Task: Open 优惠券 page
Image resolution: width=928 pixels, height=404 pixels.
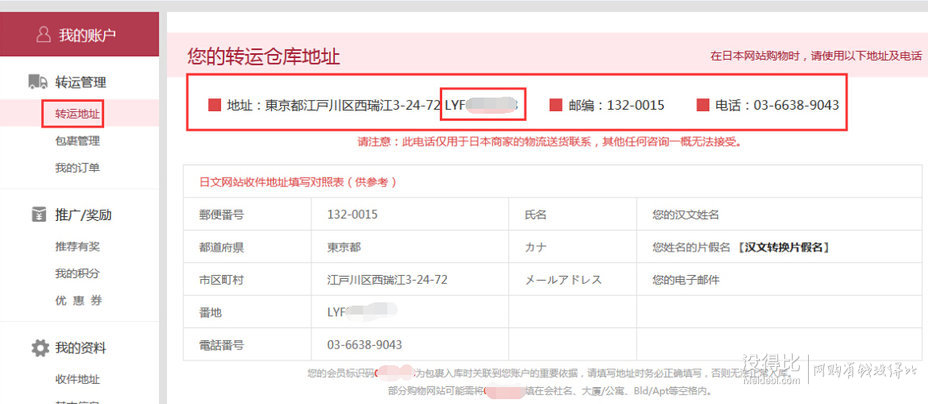Action: tap(78, 300)
